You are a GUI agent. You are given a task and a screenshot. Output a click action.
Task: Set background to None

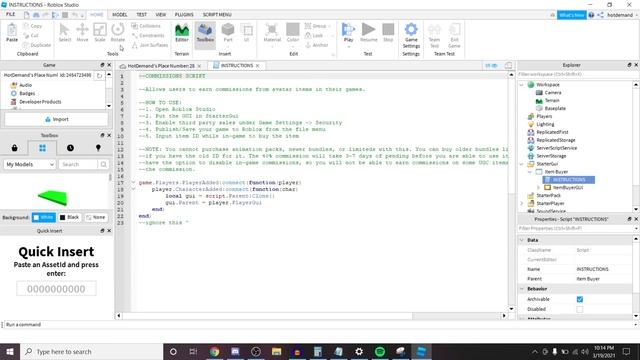coord(96,217)
